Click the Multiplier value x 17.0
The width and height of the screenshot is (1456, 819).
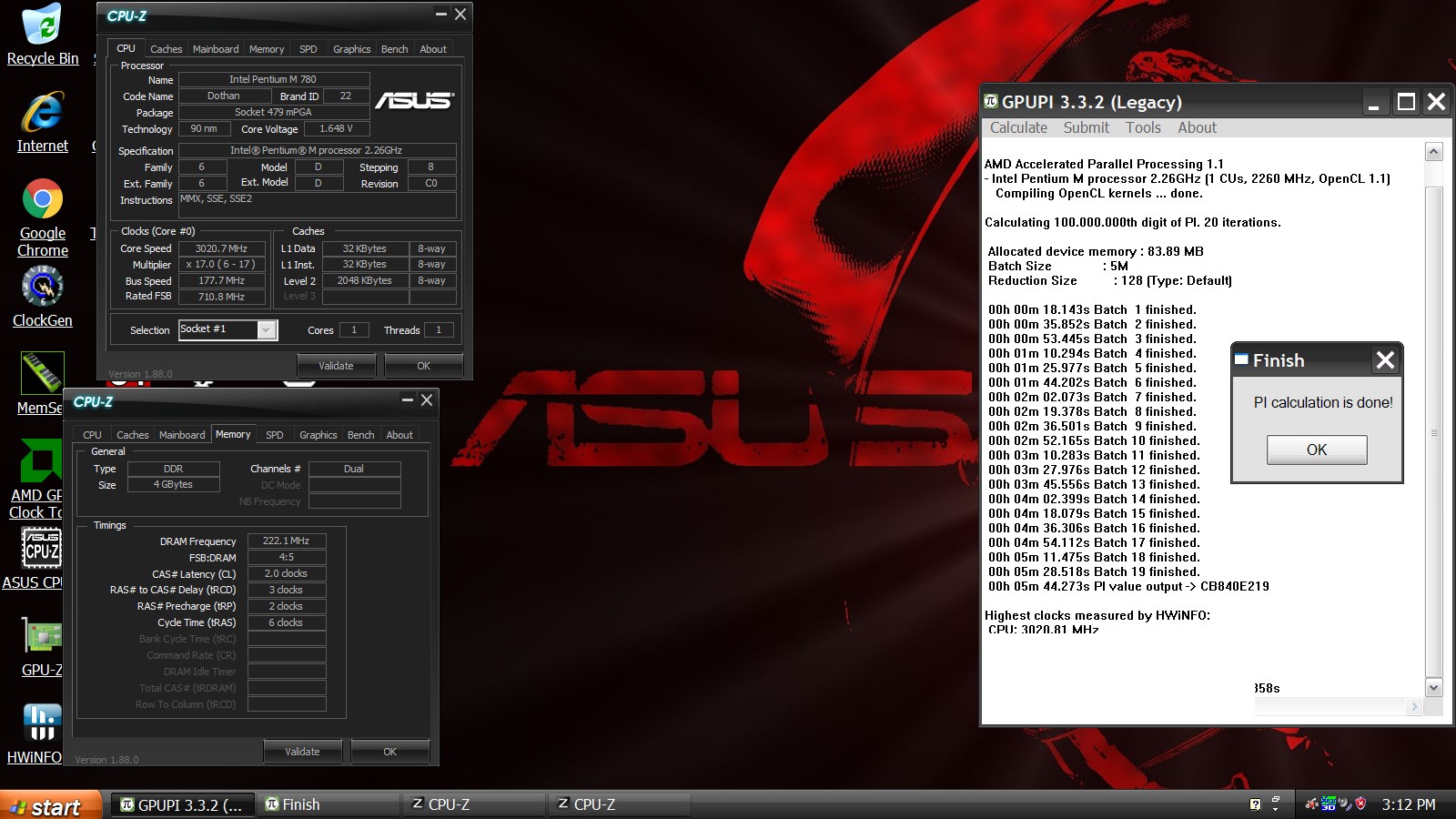(x=222, y=265)
